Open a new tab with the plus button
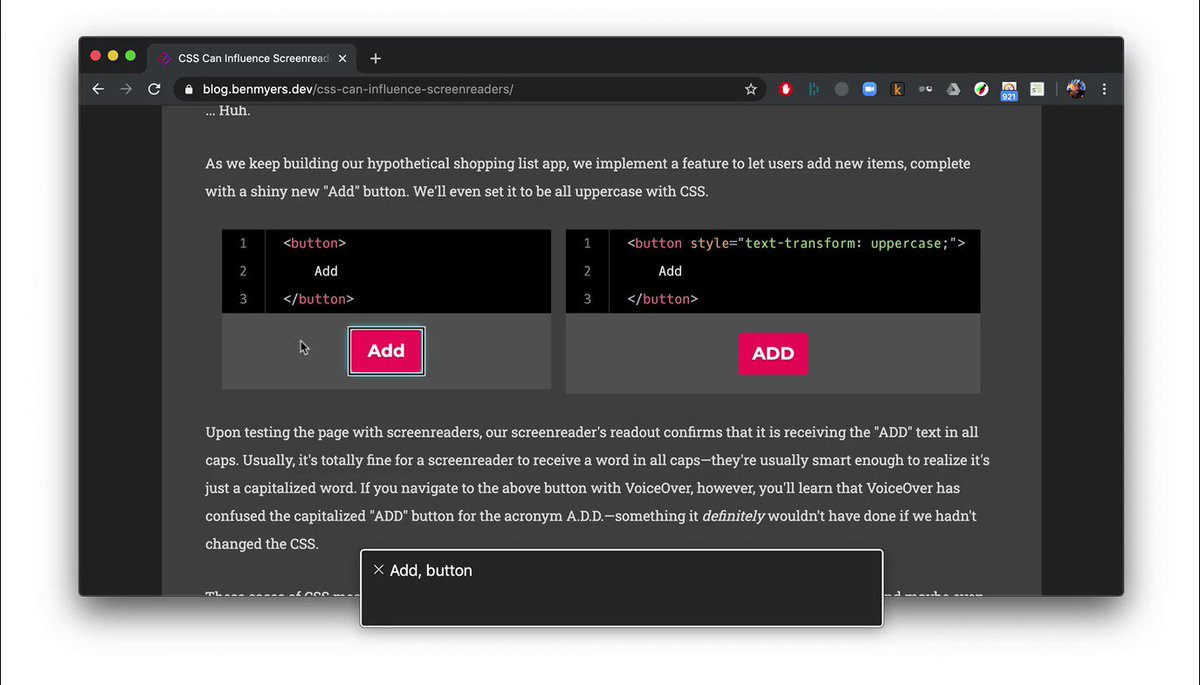The image size is (1200, 685). tap(375, 57)
